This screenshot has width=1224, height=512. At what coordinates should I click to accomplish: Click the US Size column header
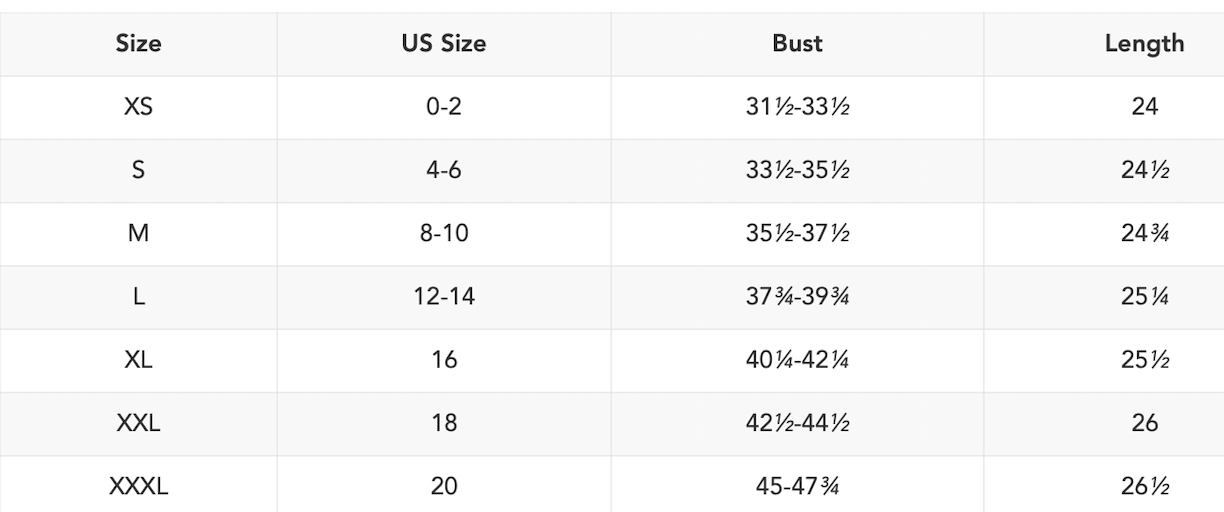click(444, 43)
